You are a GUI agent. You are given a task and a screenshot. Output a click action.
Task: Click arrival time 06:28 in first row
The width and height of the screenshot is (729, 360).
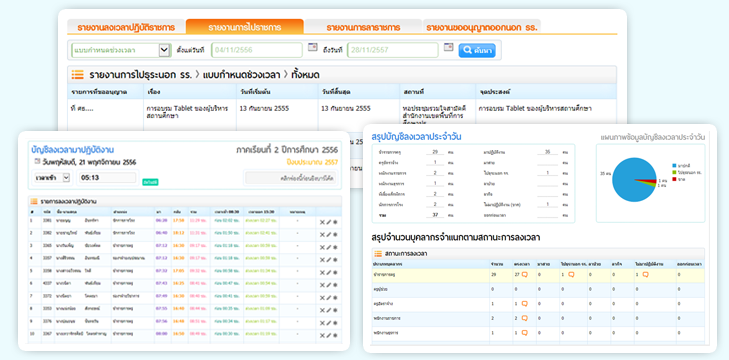[x=161, y=220]
